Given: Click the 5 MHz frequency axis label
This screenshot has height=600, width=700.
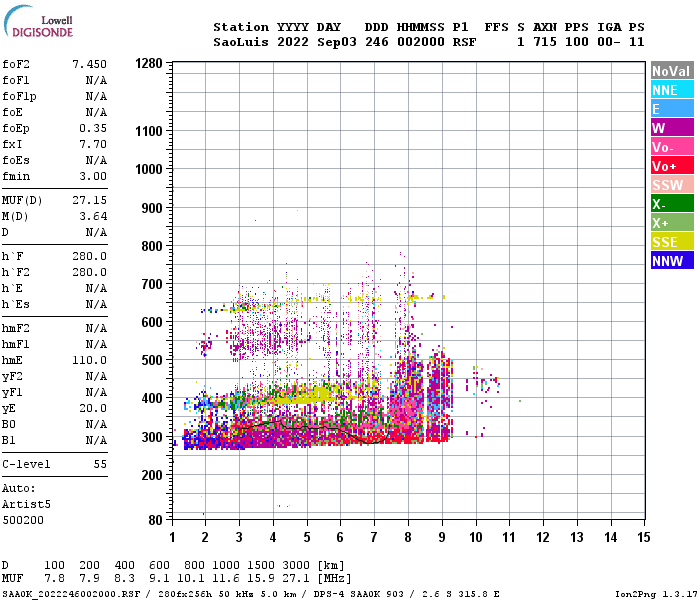Looking at the screenshot, I should pos(307,537).
